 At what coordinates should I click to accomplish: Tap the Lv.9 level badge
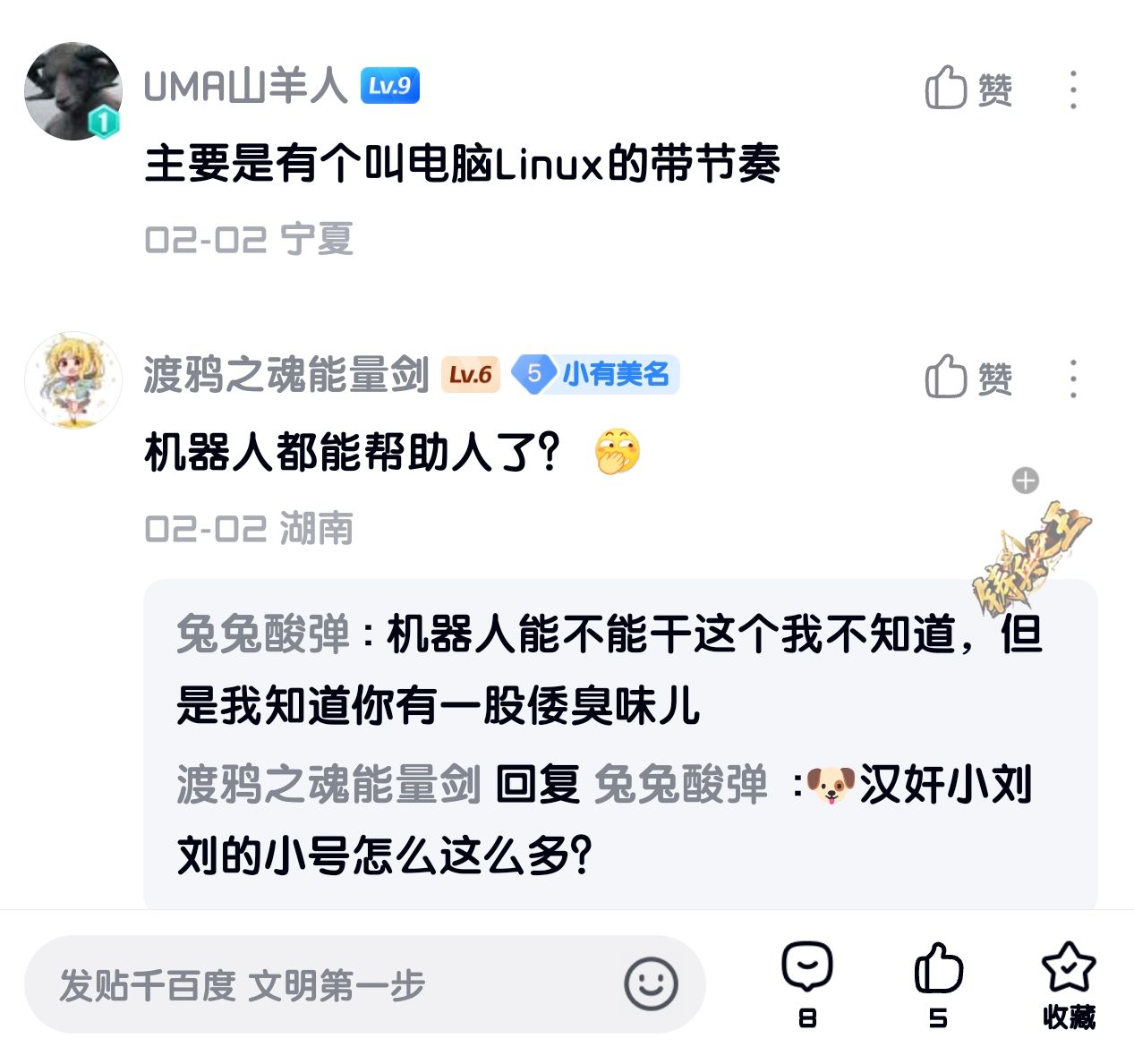[x=389, y=86]
